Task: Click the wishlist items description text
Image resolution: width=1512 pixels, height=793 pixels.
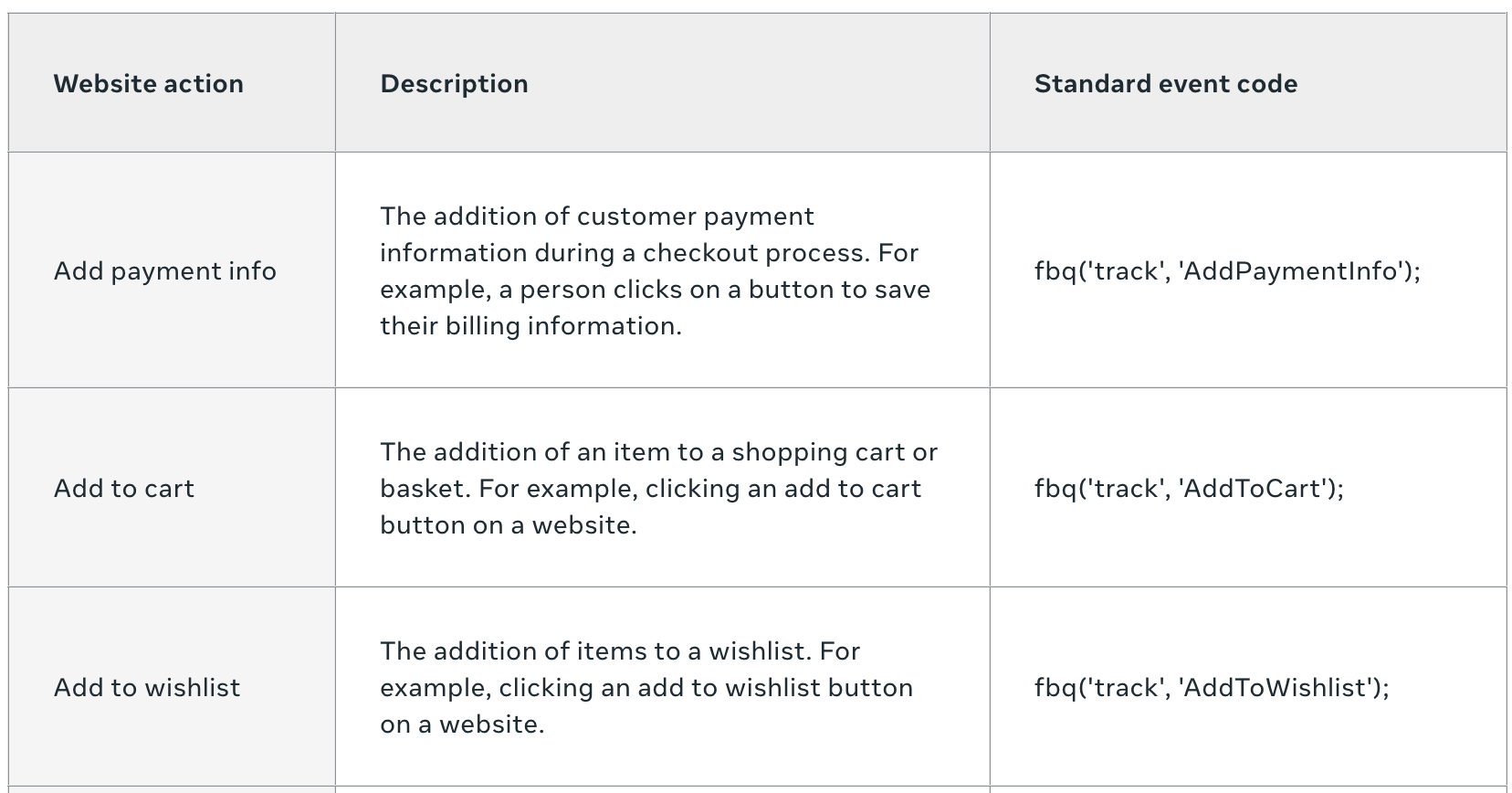Action: 646,688
